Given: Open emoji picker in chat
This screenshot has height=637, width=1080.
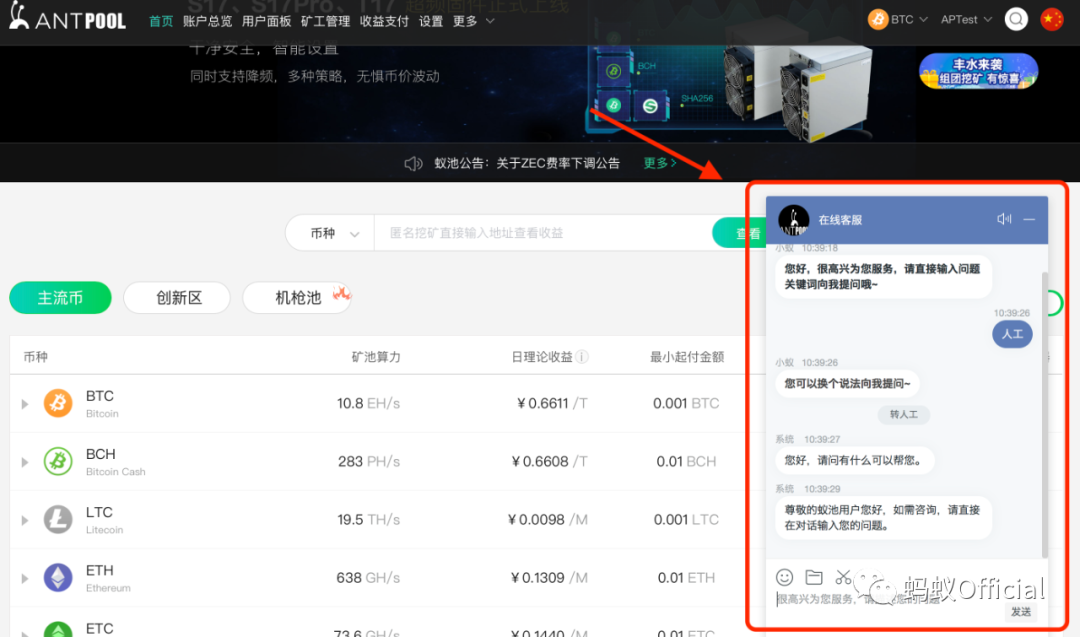Looking at the screenshot, I should [x=785, y=577].
